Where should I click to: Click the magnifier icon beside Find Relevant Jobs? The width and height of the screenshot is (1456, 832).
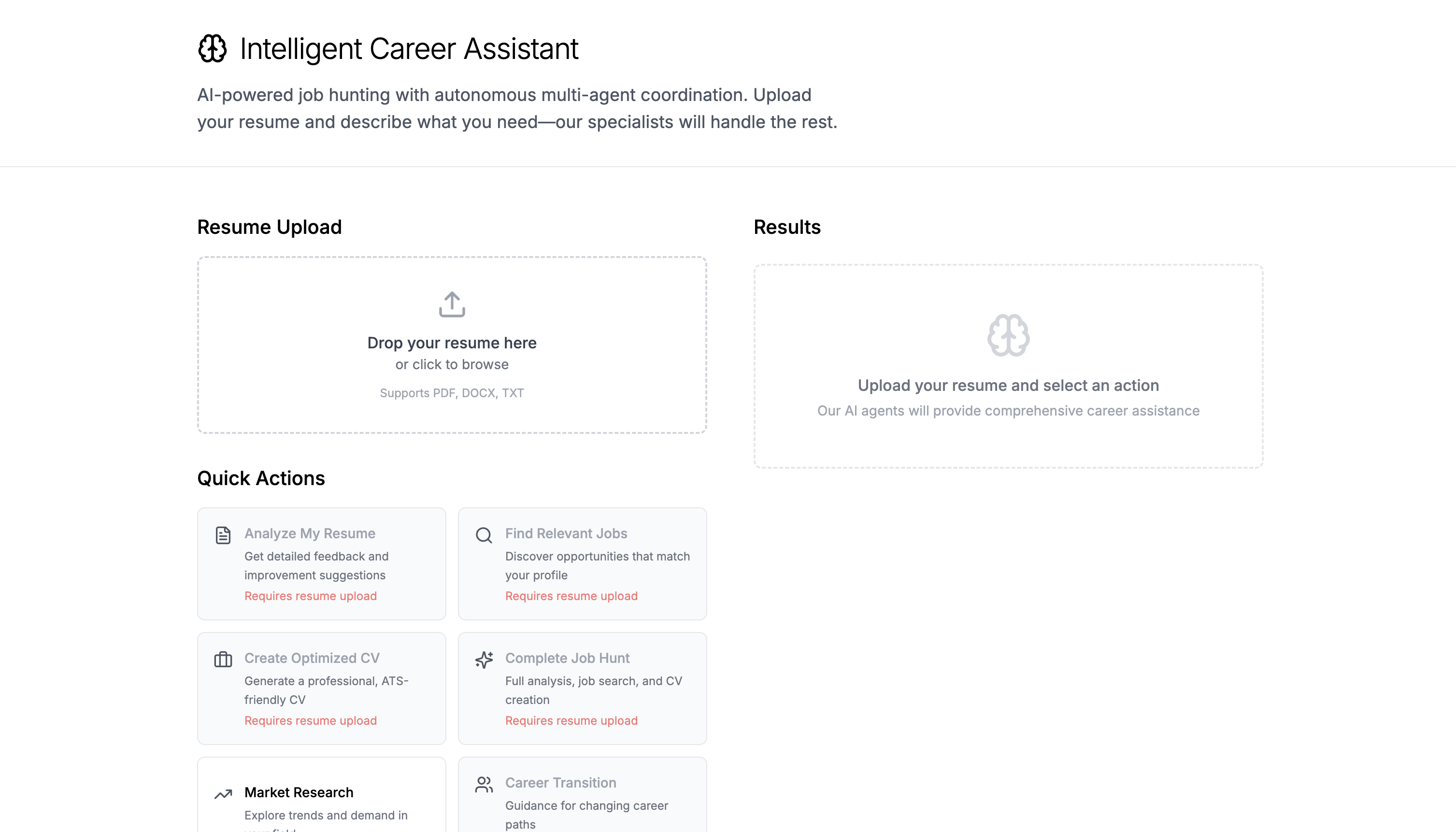pos(484,535)
